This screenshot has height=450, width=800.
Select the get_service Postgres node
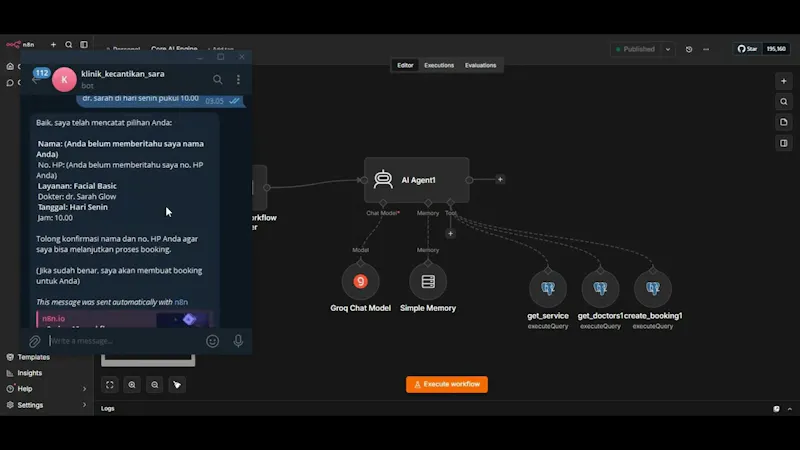click(x=548, y=289)
